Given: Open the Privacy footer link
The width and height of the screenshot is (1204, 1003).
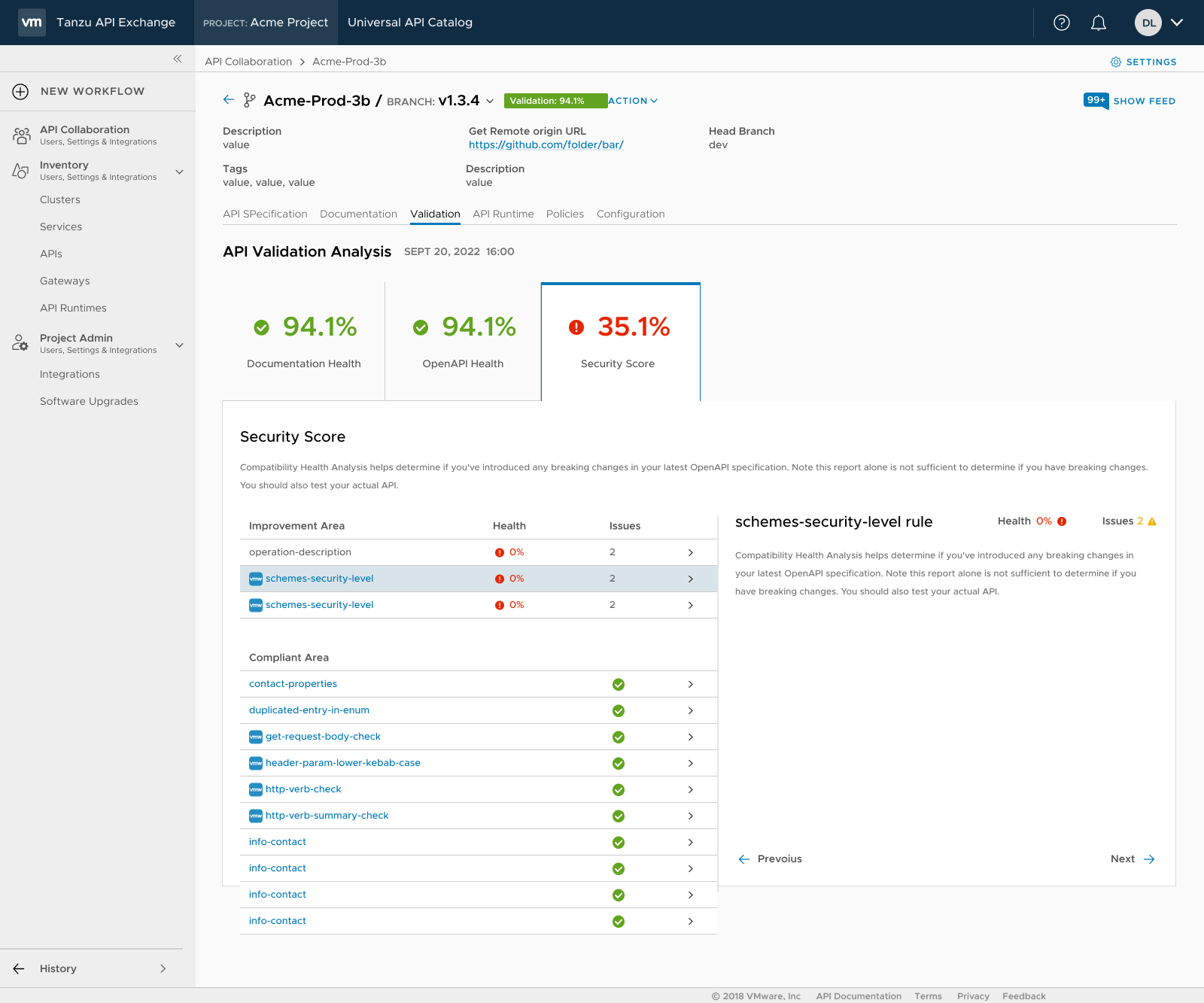Looking at the screenshot, I should pyautogui.click(x=973, y=995).
